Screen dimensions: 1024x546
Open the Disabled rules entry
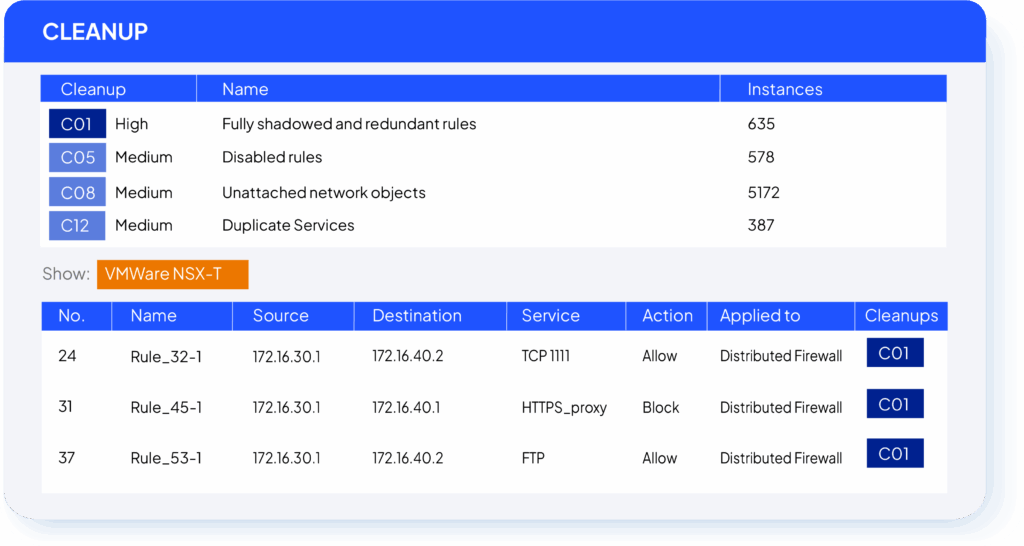pyautogui.click(x=272, y=157)
